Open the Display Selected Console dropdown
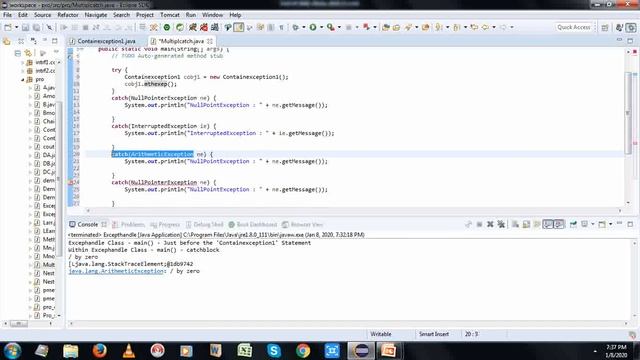Viewport: 640px width, 360px height. click(593, 224)
